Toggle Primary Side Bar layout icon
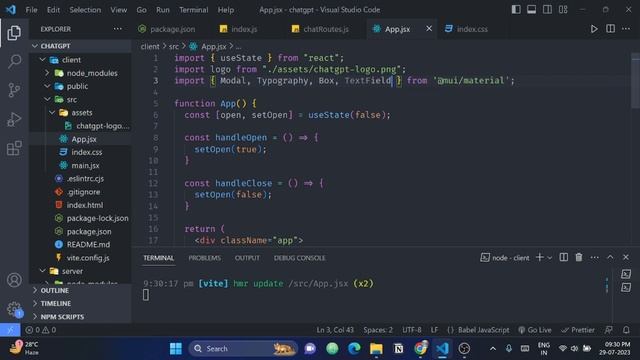Viewport: 640px width, 360px height. point(516,9)
